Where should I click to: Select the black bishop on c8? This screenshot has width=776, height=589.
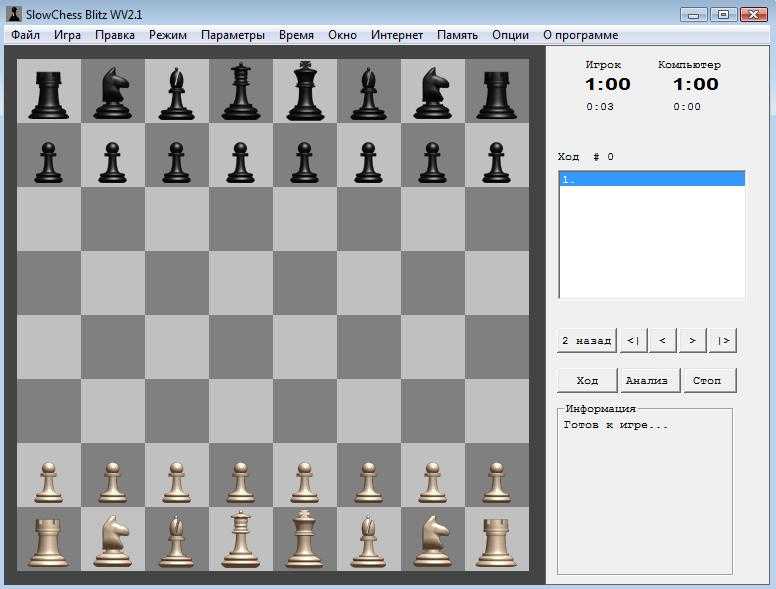click(x=176, y=94)
